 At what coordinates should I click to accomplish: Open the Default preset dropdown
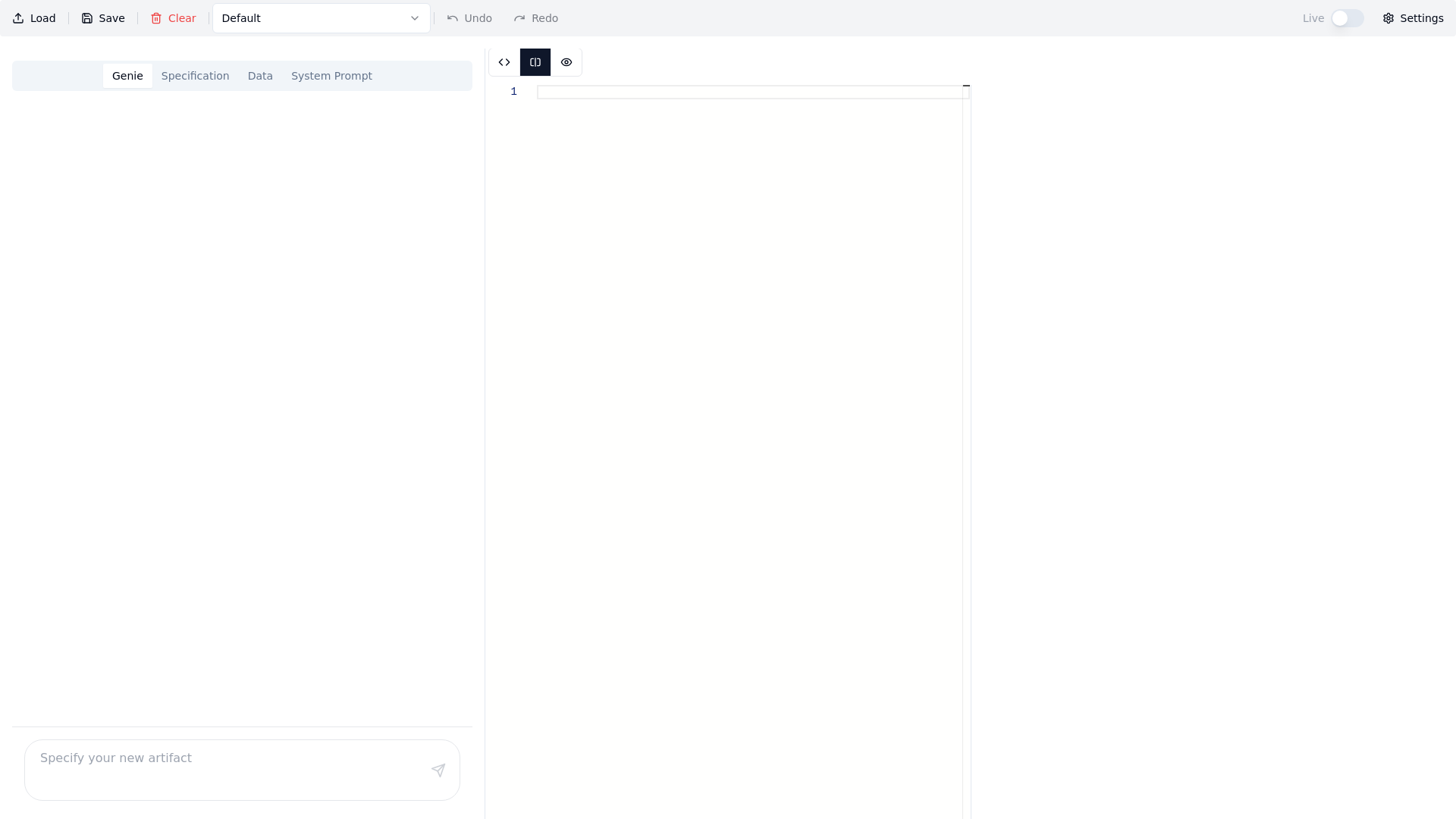coord(321,18)
